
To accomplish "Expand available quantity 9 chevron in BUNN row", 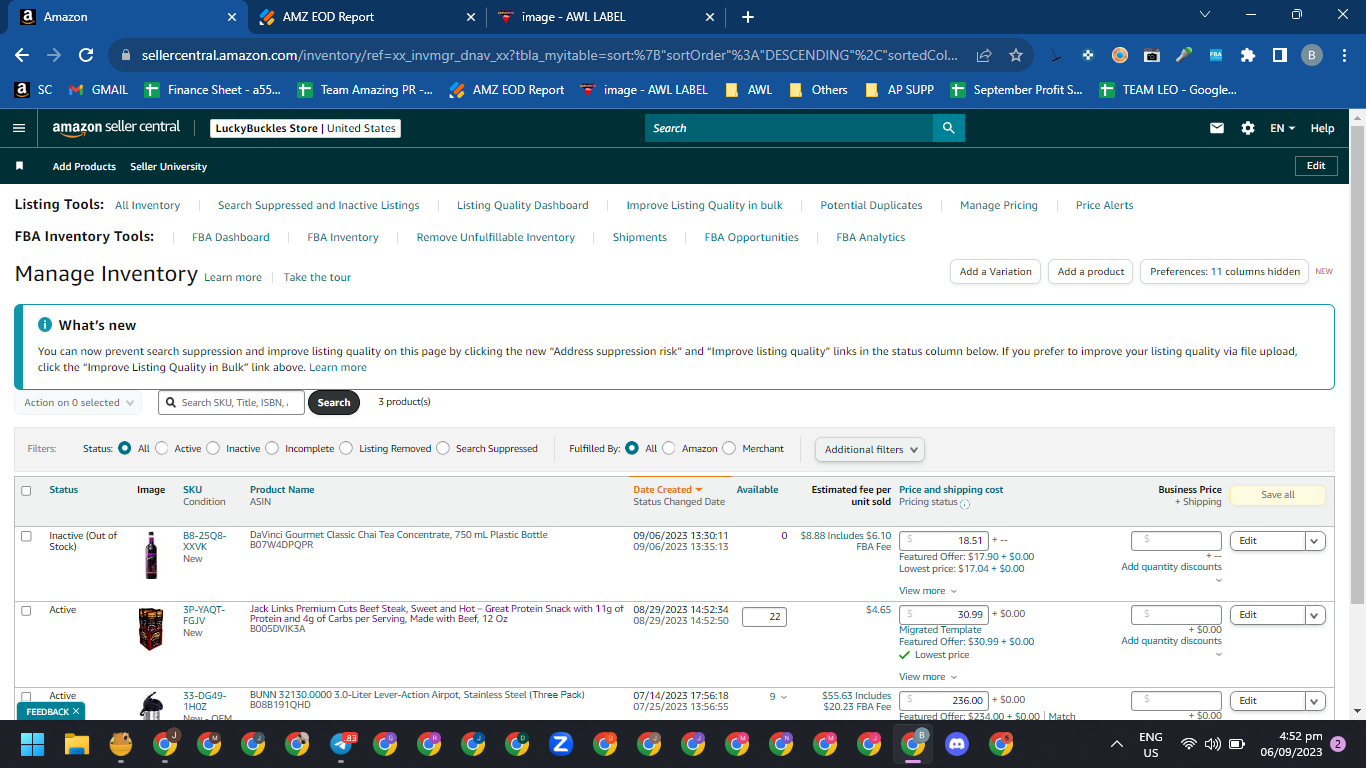I will coord(783,697).
